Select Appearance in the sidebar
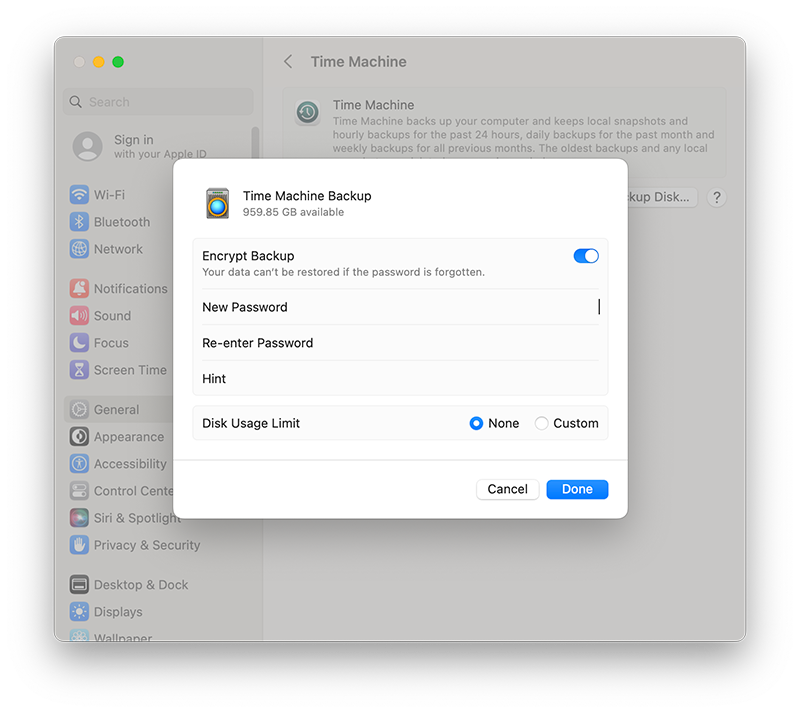 tap(128, 437)
